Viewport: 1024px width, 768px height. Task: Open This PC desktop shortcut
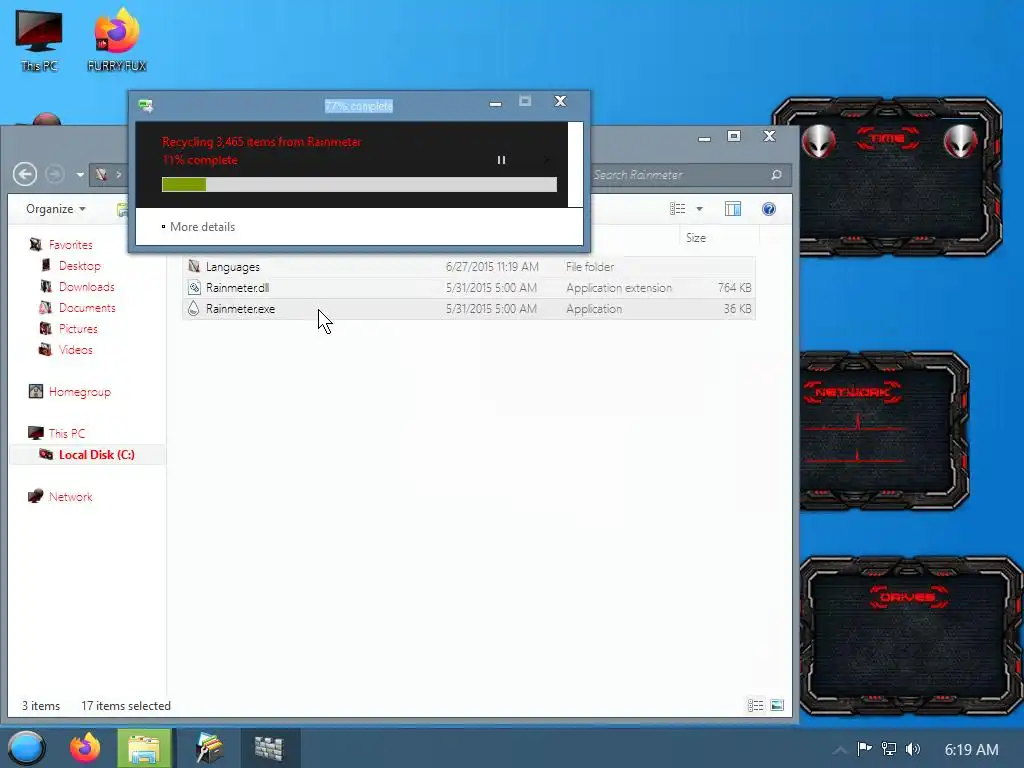coord(39,40)
